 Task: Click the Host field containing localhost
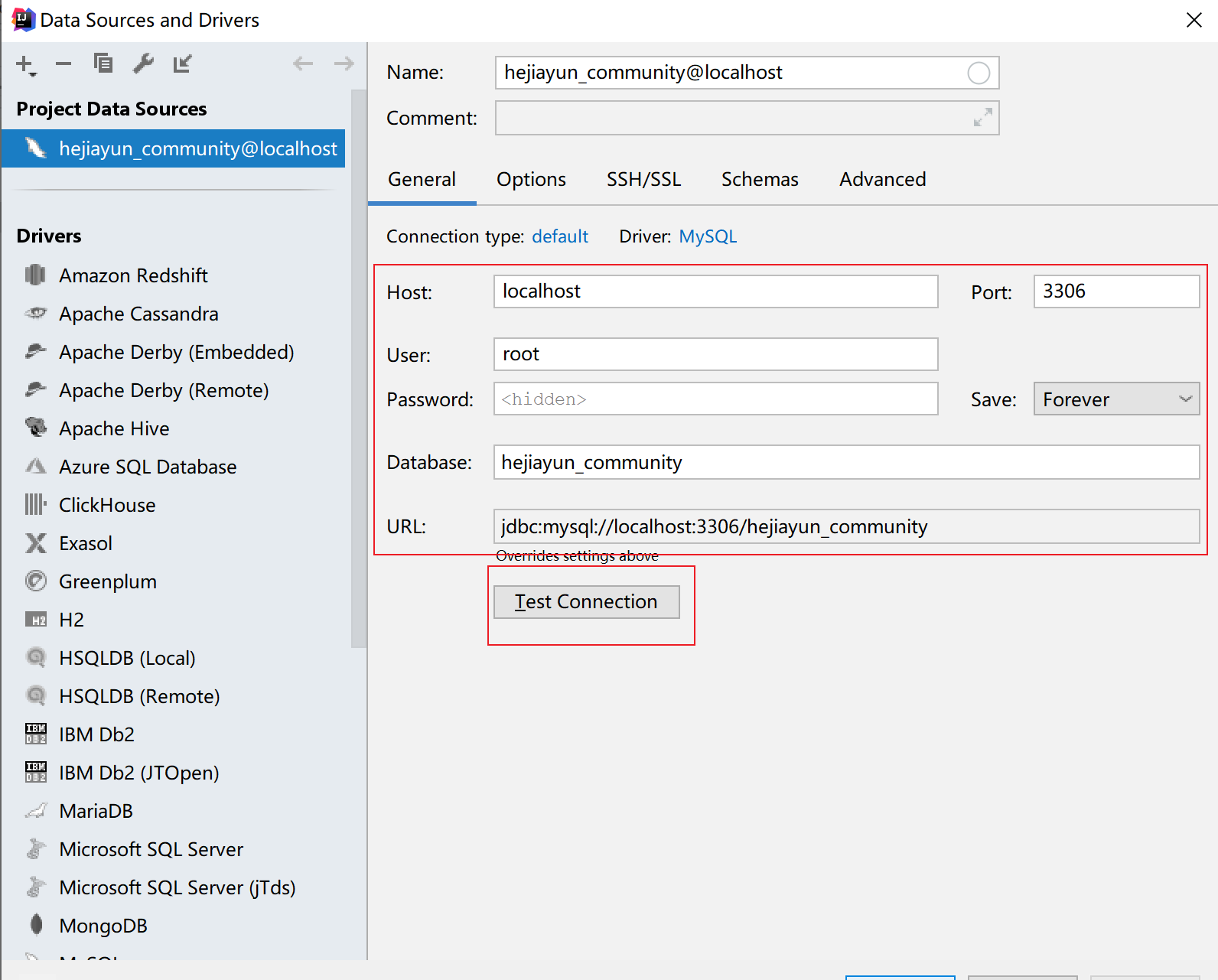click(x=715, y=291)
